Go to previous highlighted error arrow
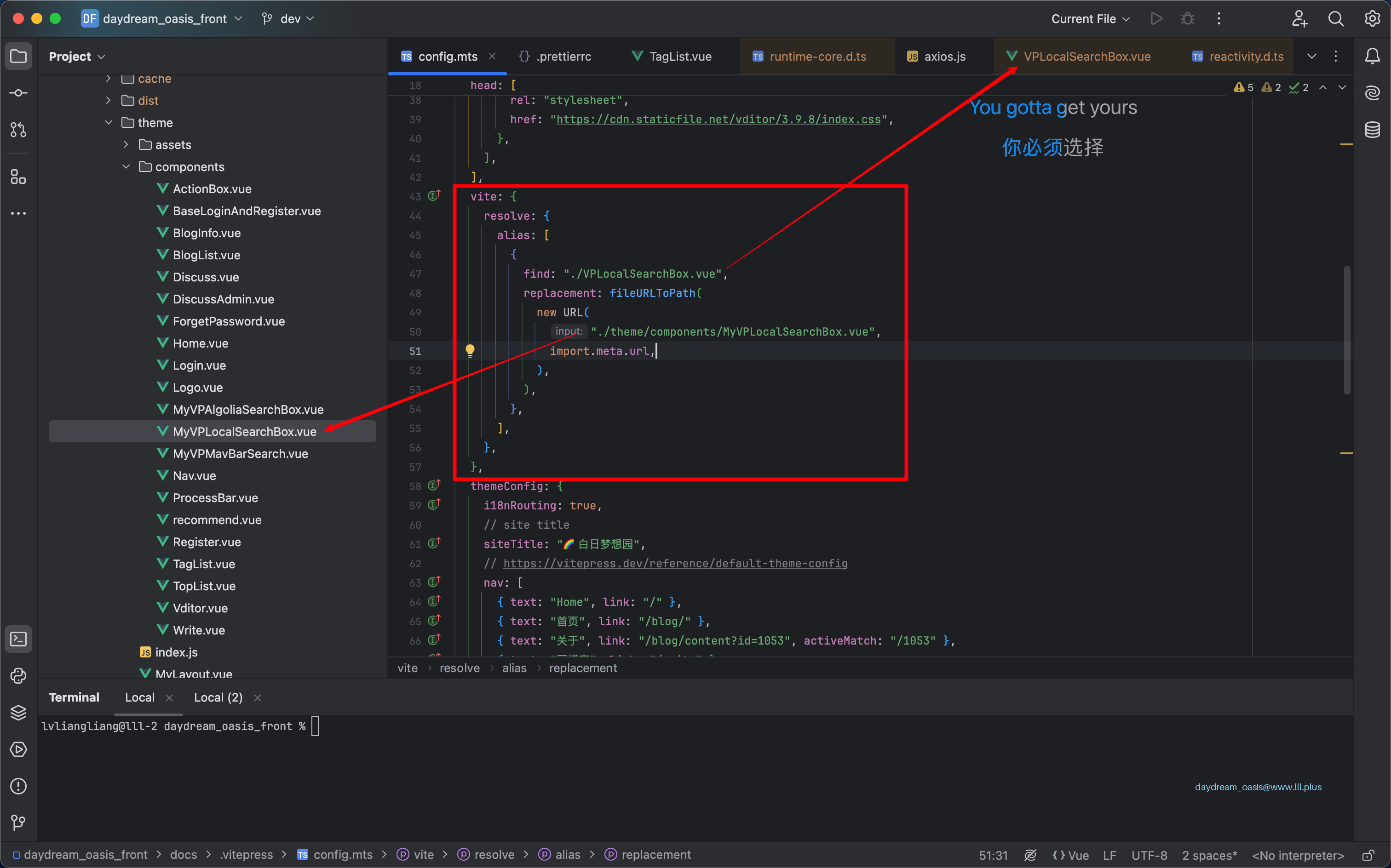The width and height of the screenshot is (1391, 868). point(1323,87)
